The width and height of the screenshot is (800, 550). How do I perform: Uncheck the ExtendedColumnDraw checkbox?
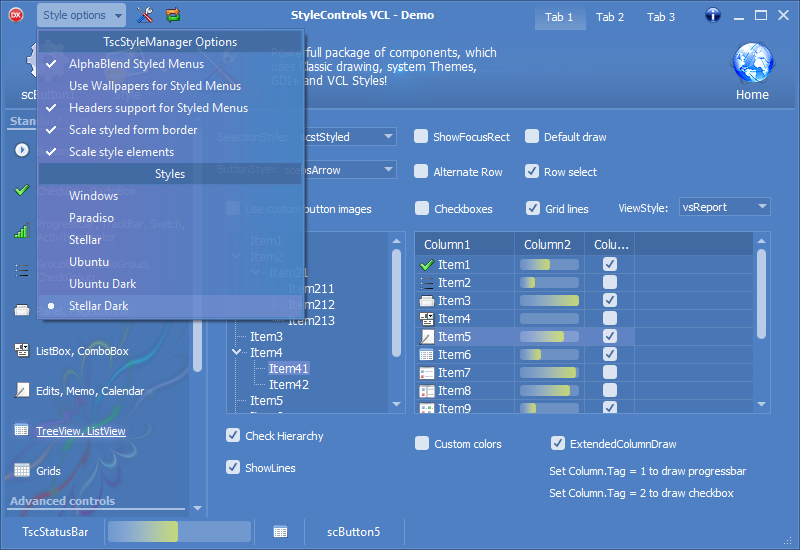pyautogui.click(x=558, y=443)
